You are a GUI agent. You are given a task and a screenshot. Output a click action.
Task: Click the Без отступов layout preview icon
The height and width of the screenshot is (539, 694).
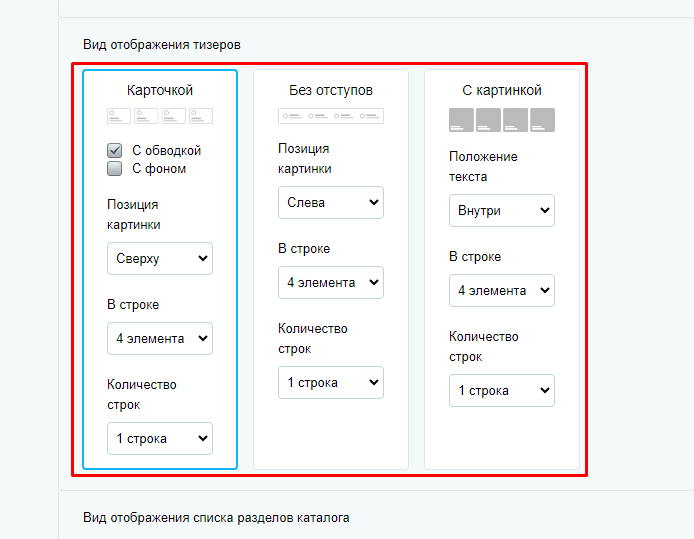(331, 116)
